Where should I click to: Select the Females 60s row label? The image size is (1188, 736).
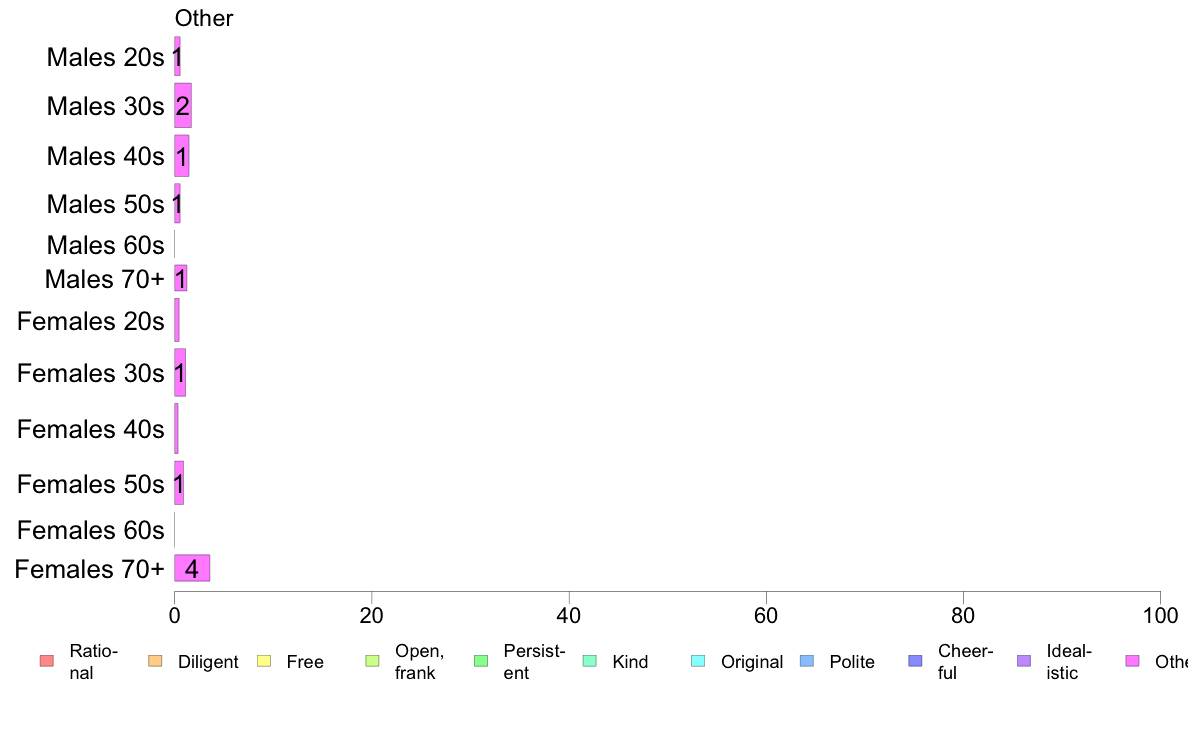tap(90, 530)
